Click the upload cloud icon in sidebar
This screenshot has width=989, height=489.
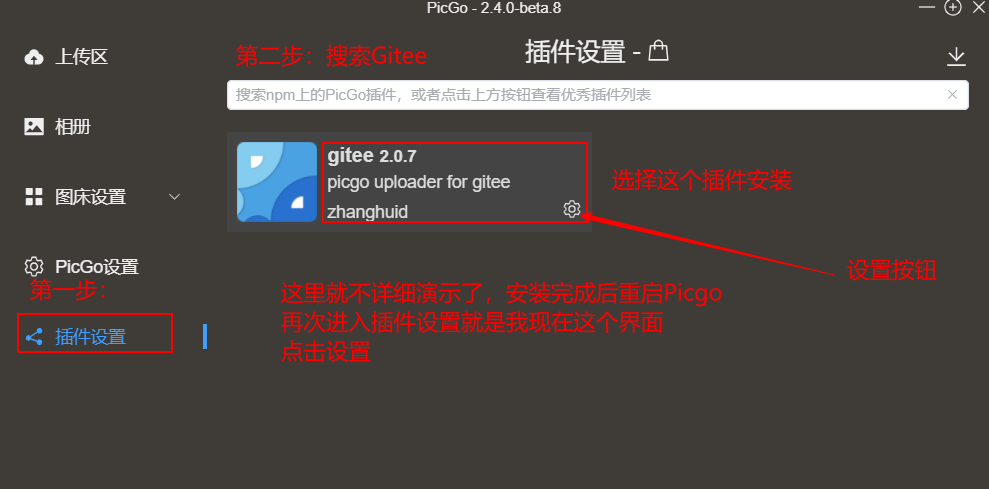click(33, 57)
